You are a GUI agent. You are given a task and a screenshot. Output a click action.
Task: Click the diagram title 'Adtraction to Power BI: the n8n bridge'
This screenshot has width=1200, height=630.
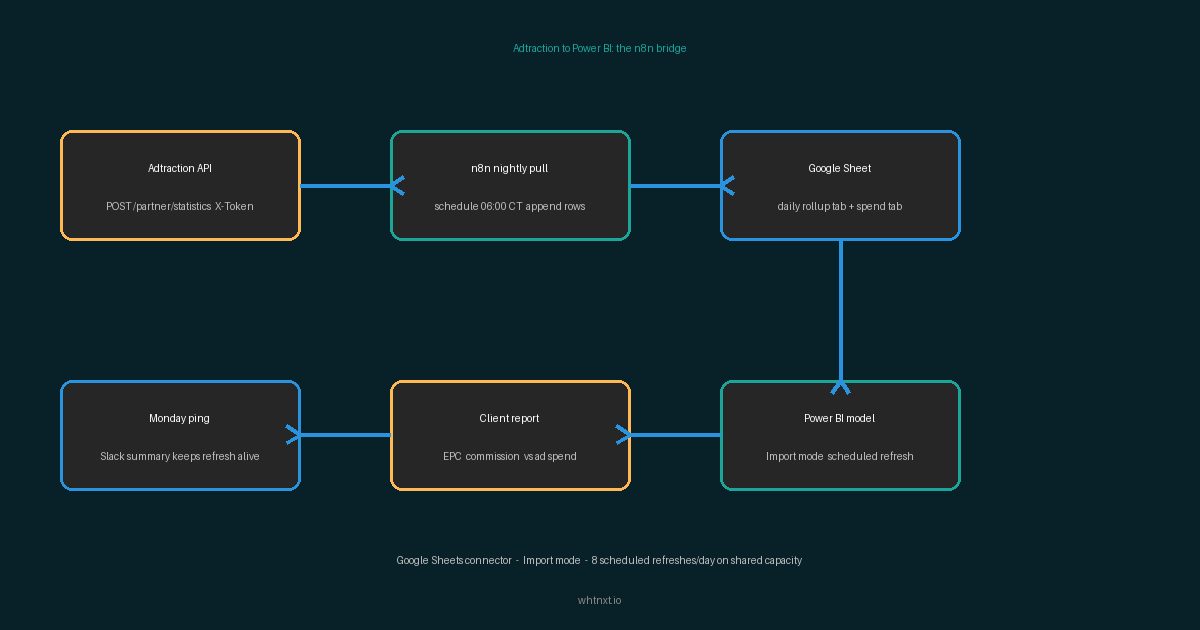[x=599, y=48]
